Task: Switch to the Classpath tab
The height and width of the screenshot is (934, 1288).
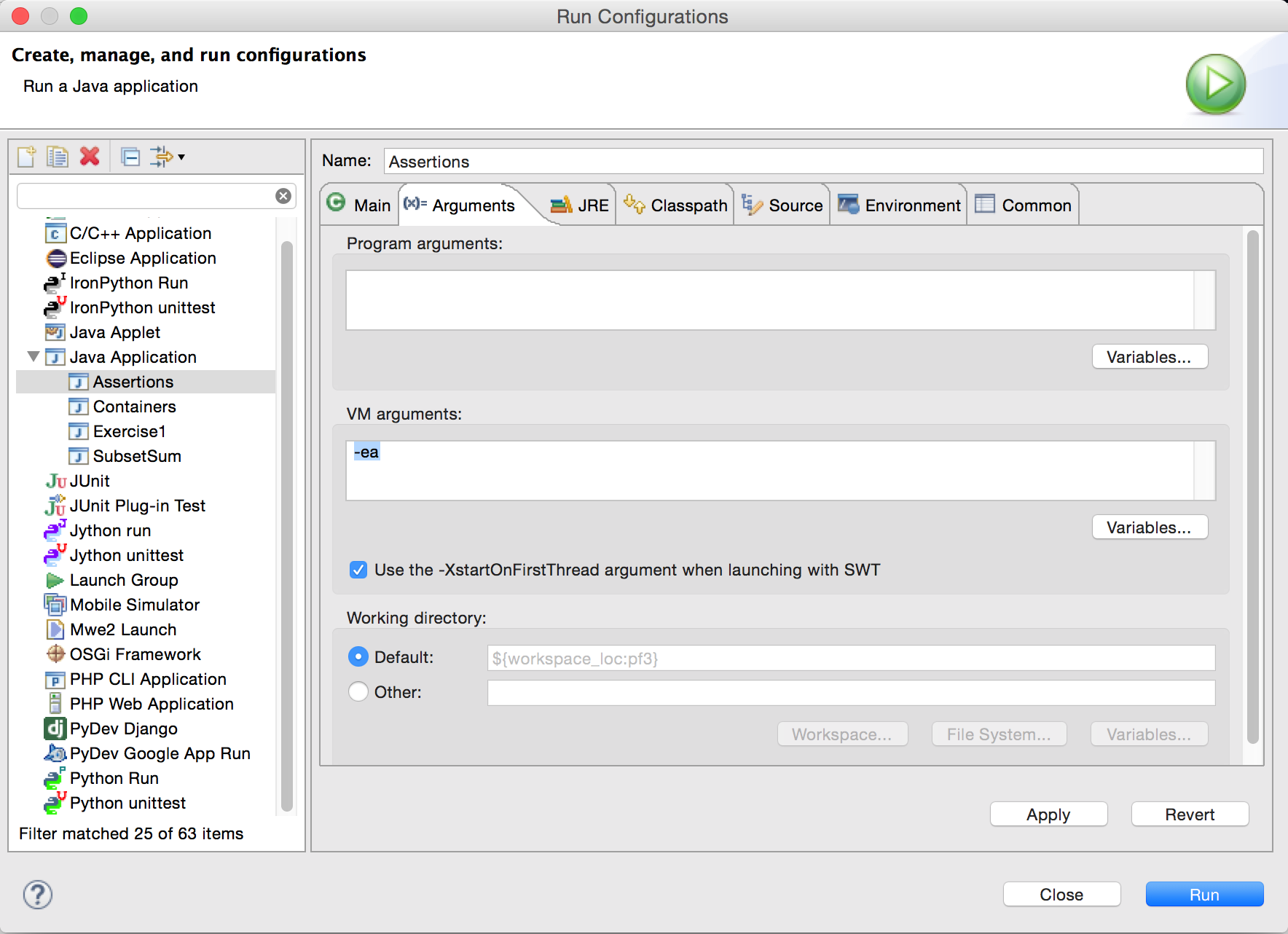Action: coord(675,205)
